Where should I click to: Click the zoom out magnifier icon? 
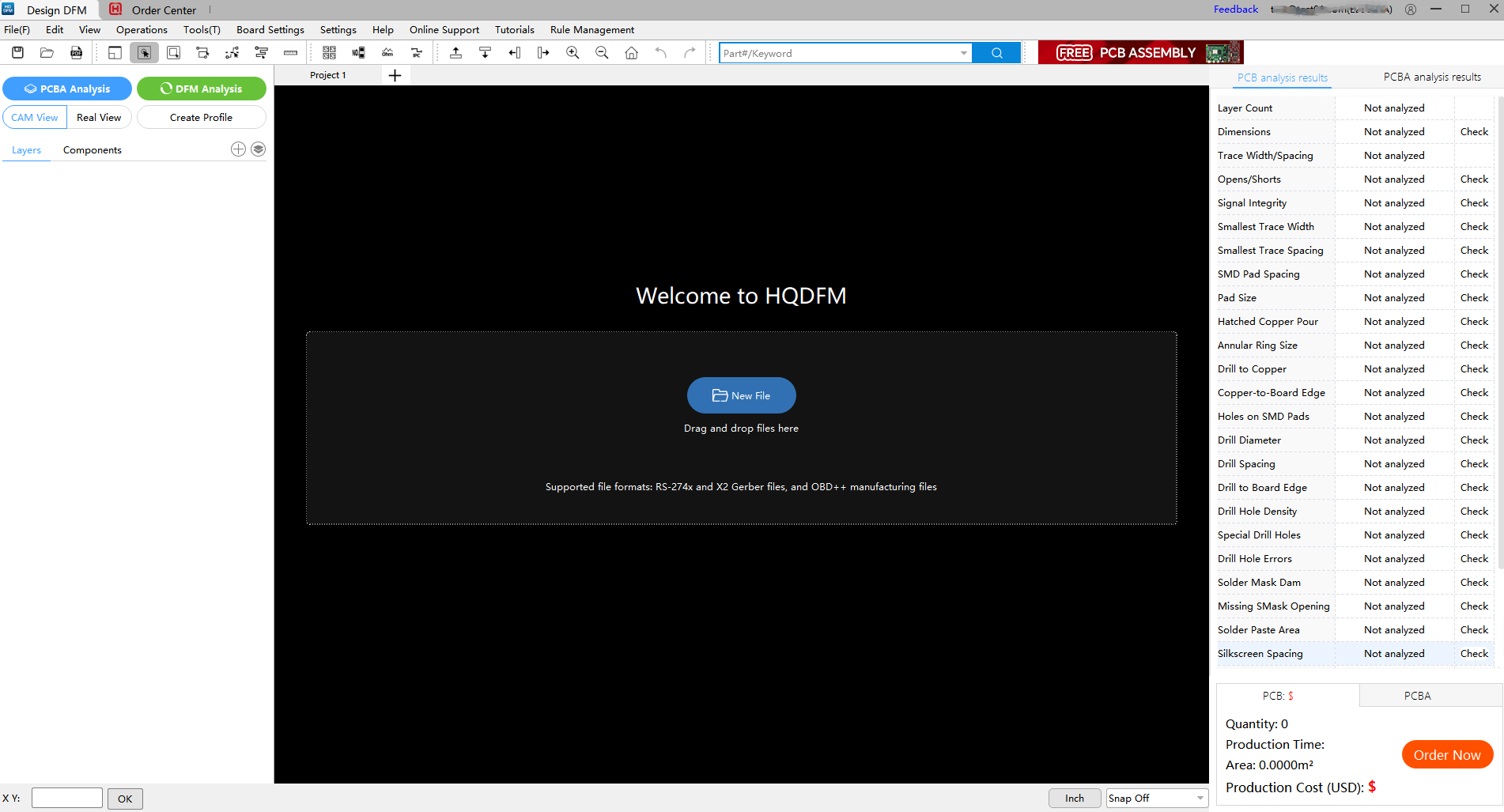coord(602,53)
